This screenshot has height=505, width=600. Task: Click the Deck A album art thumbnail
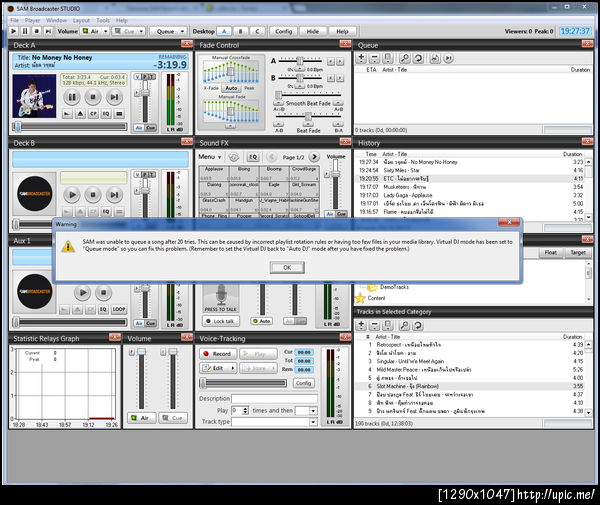click(34, 96)
